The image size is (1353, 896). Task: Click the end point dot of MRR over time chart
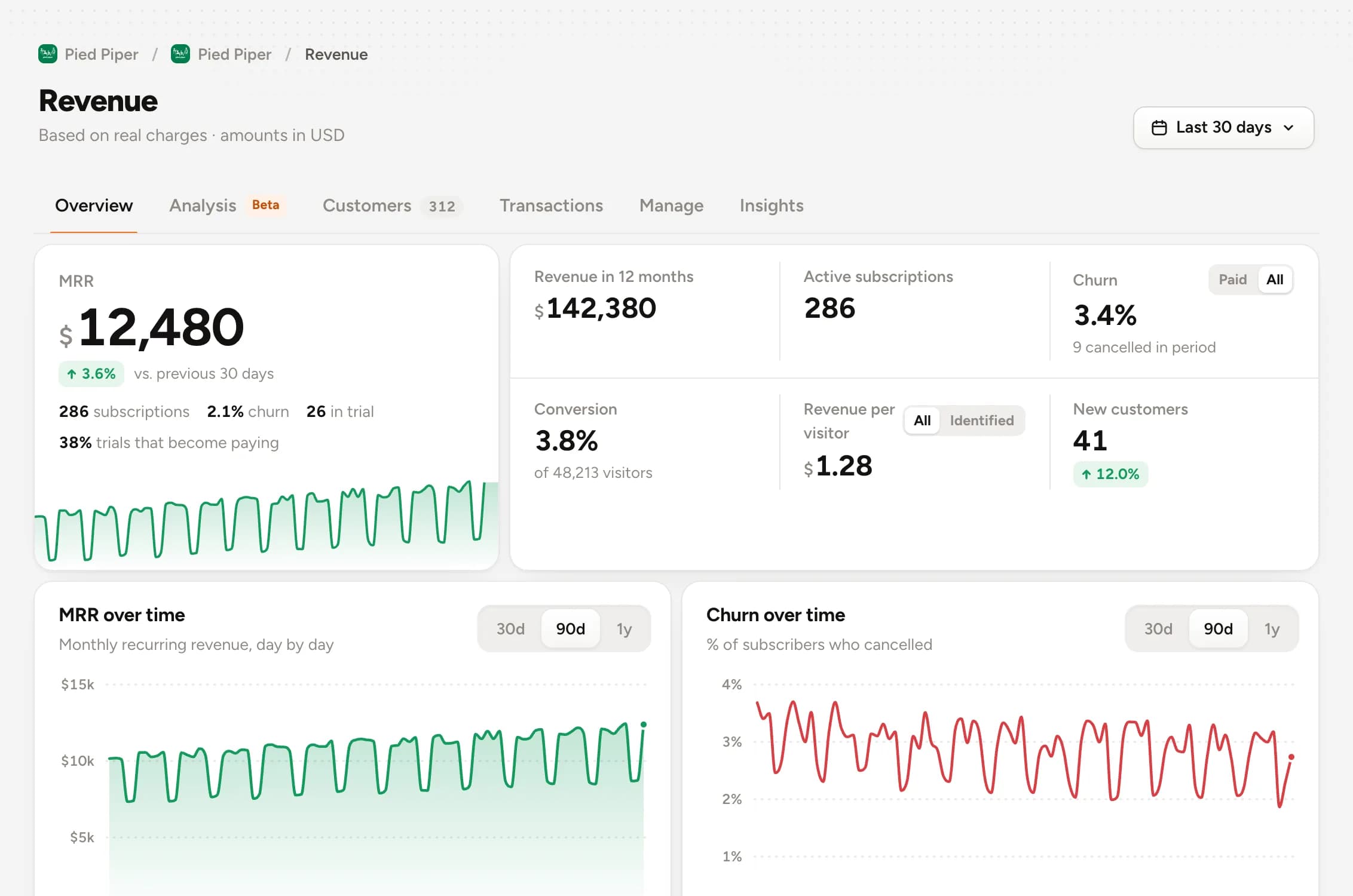644,725
